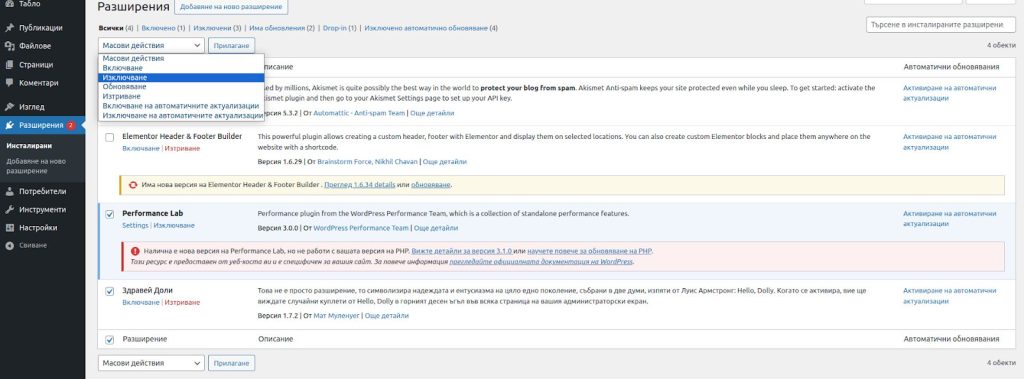This screenshot has width=1024, height=379.
Task: Click Включване link under Elementor Header & Footer Builder
Action: [140, 148]
